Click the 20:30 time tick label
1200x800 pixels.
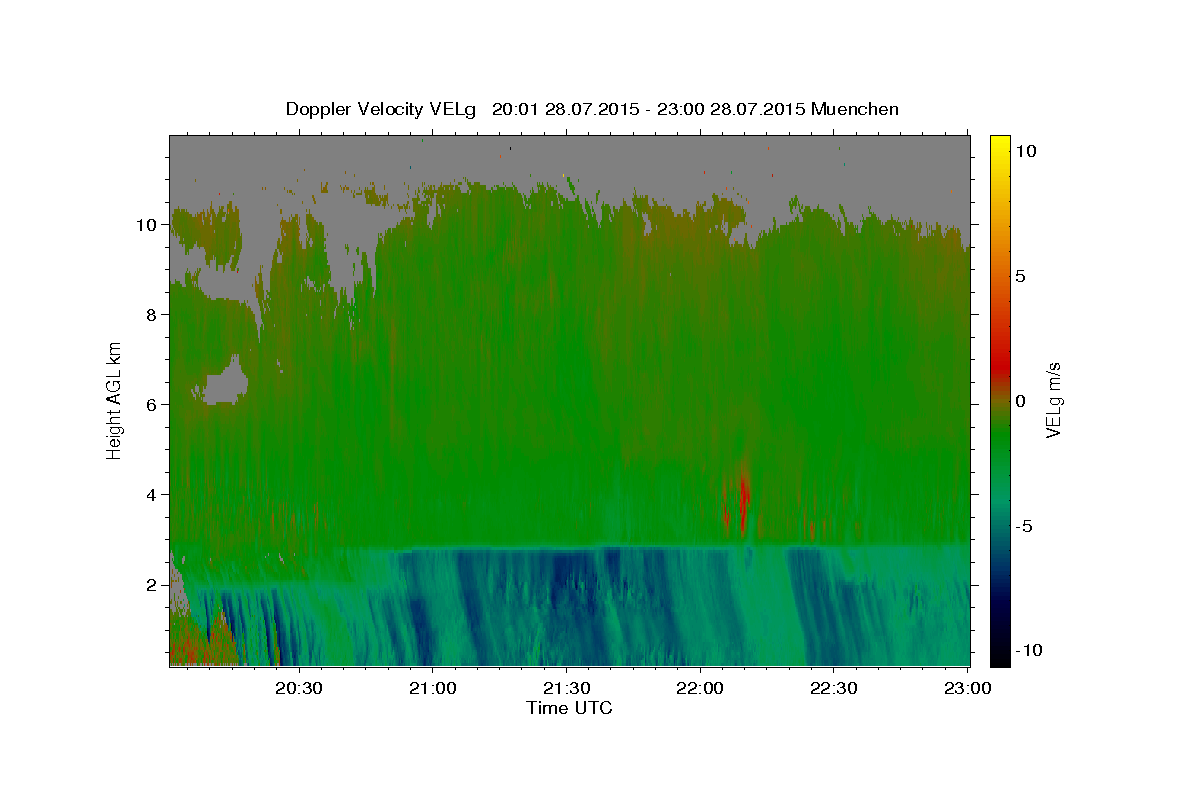click(x=299, y=688)
